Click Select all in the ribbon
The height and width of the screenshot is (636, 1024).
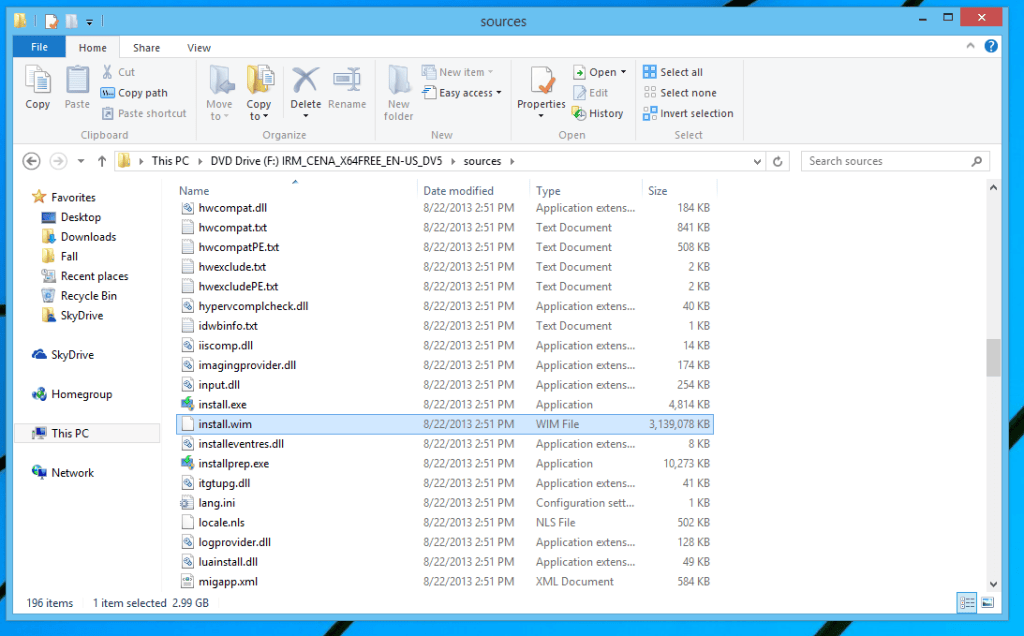click(x=673, y=72)
